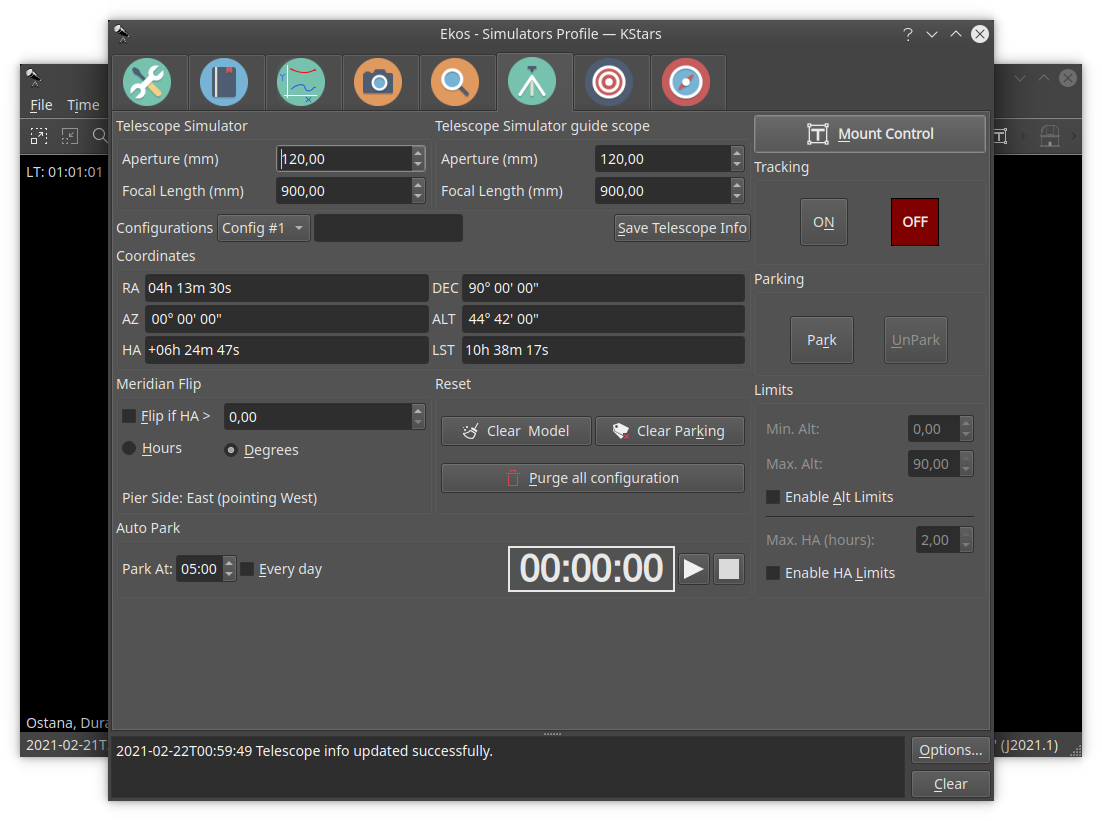Click the RA value 04h 13m 30s
Image resolution: width=1102 pixels, height=821 pixels.
click(287, 288)
